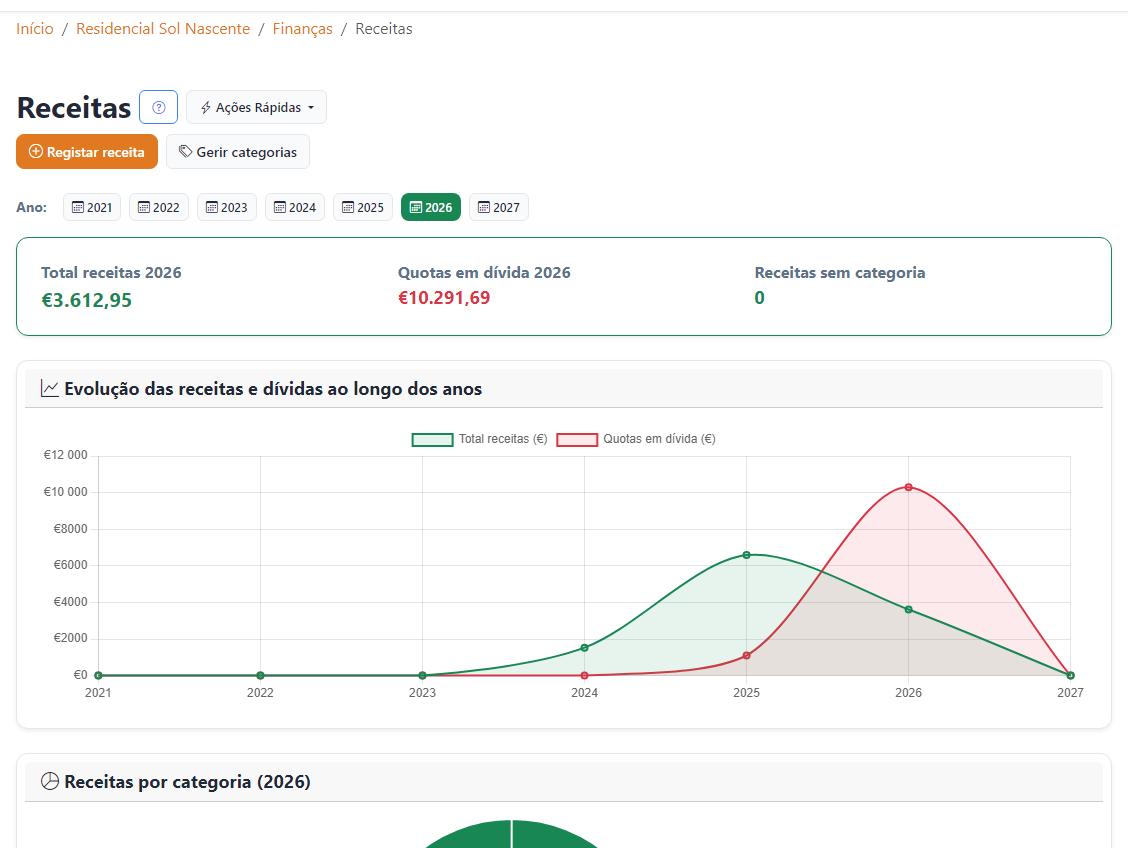Select year 2027
This screenshot has width=1128, height=848.
pos(499,207)
